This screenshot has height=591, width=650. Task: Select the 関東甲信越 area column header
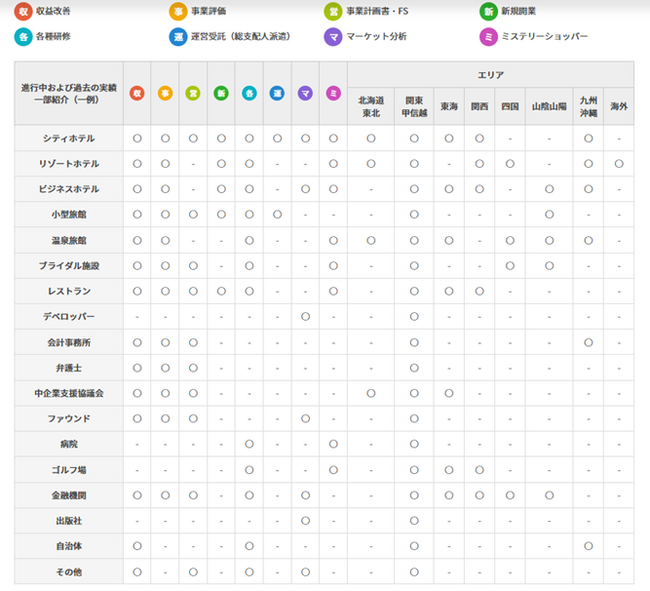(414, 107)
